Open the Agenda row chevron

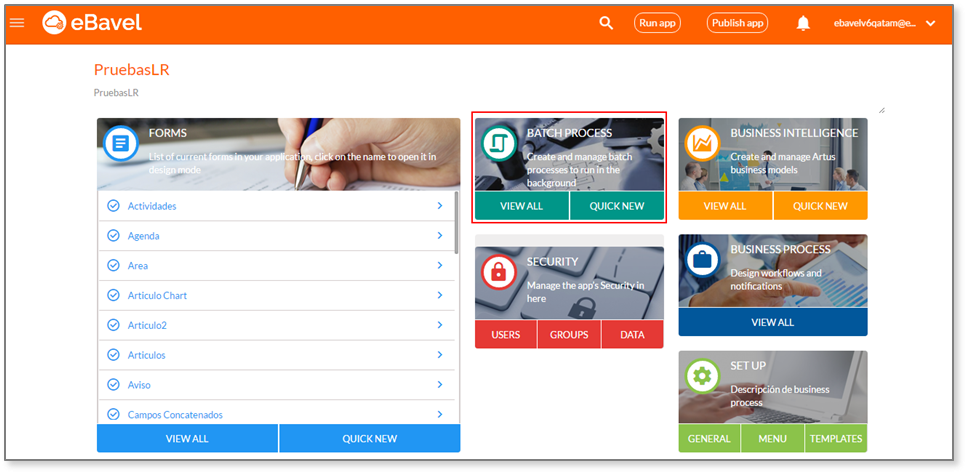pyautogui.click(x=440, y=235)
